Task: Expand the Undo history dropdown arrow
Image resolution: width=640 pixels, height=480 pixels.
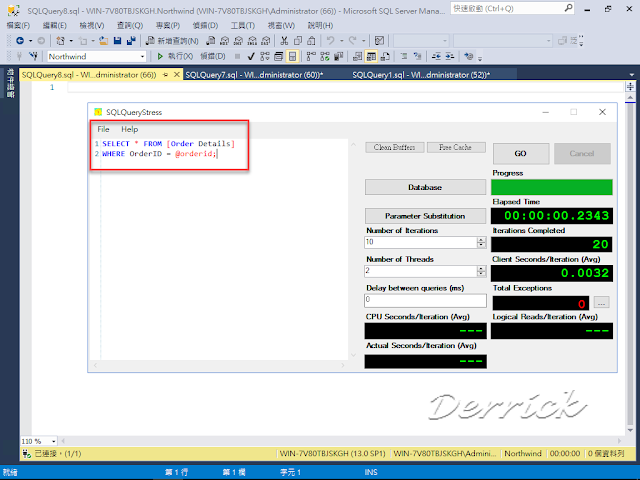Action: [341, 41]
